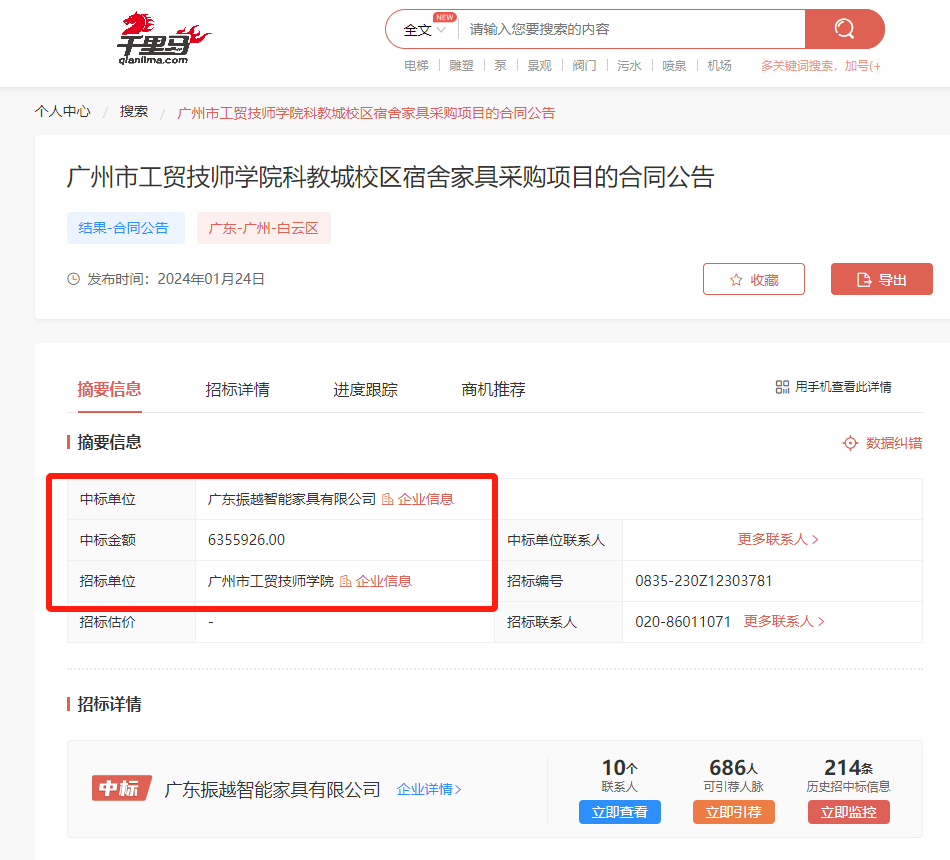Expand 更多联系人 next to 020-86011071
Image resolution: width=950 pixels, height=860 pixels.
(784, 621)
